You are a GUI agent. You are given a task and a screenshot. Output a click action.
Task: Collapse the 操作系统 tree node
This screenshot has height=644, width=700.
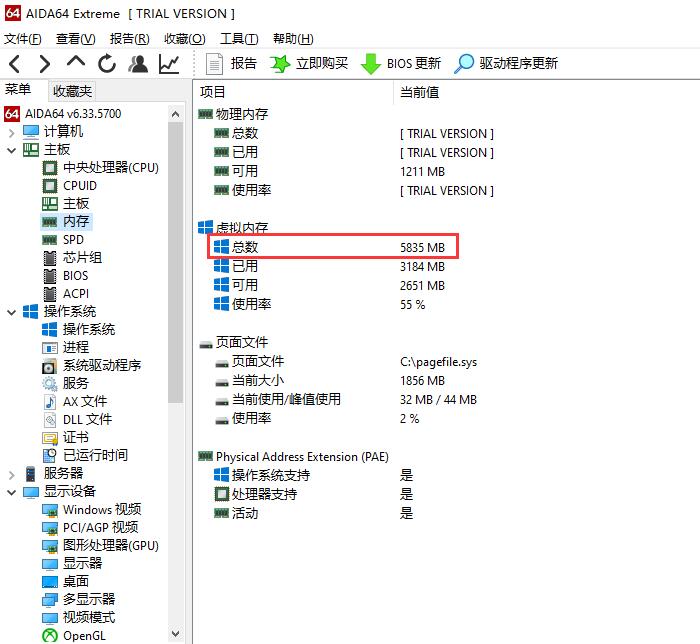[12, 312]
